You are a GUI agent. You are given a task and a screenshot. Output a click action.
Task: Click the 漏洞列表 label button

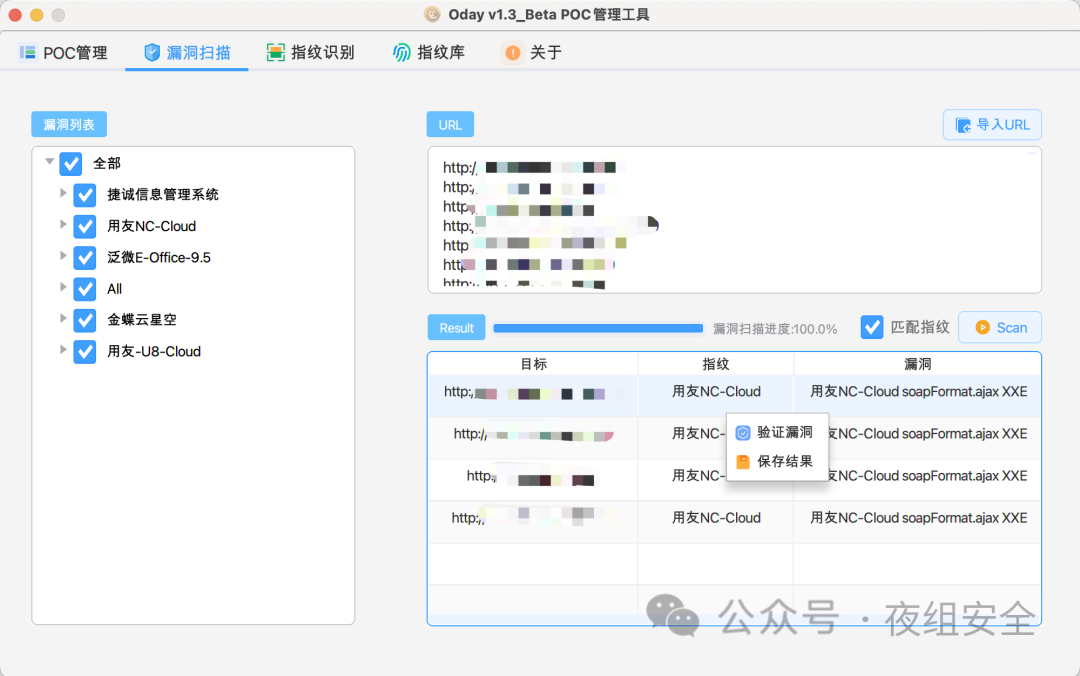[69, 125]
